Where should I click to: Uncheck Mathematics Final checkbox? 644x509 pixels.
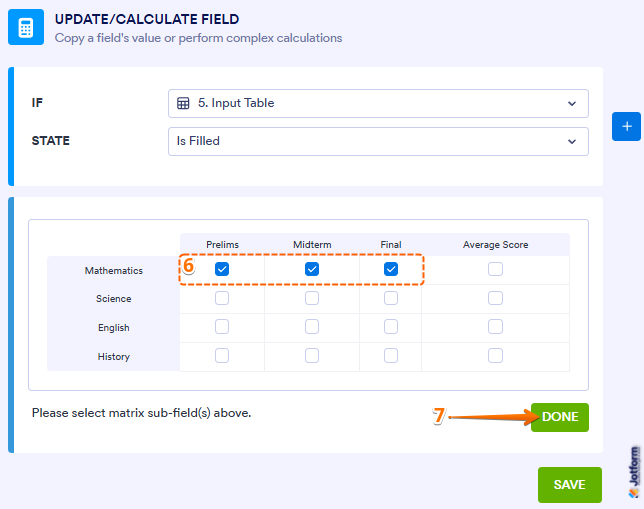[x=391, y=269]
